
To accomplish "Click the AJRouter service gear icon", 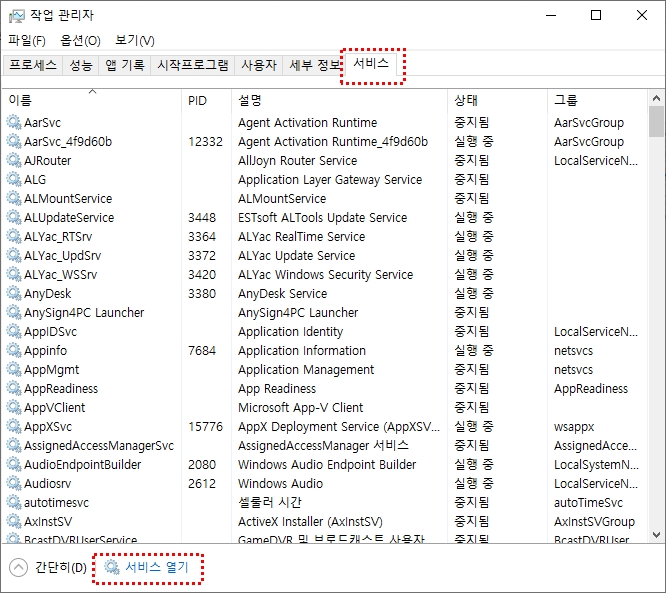I will click(14, 161).
